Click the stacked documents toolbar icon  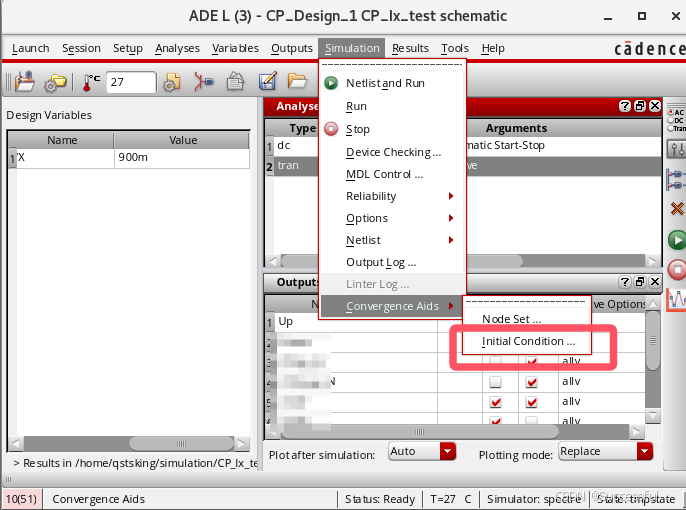pyautogui.click(x=235, y=81)
